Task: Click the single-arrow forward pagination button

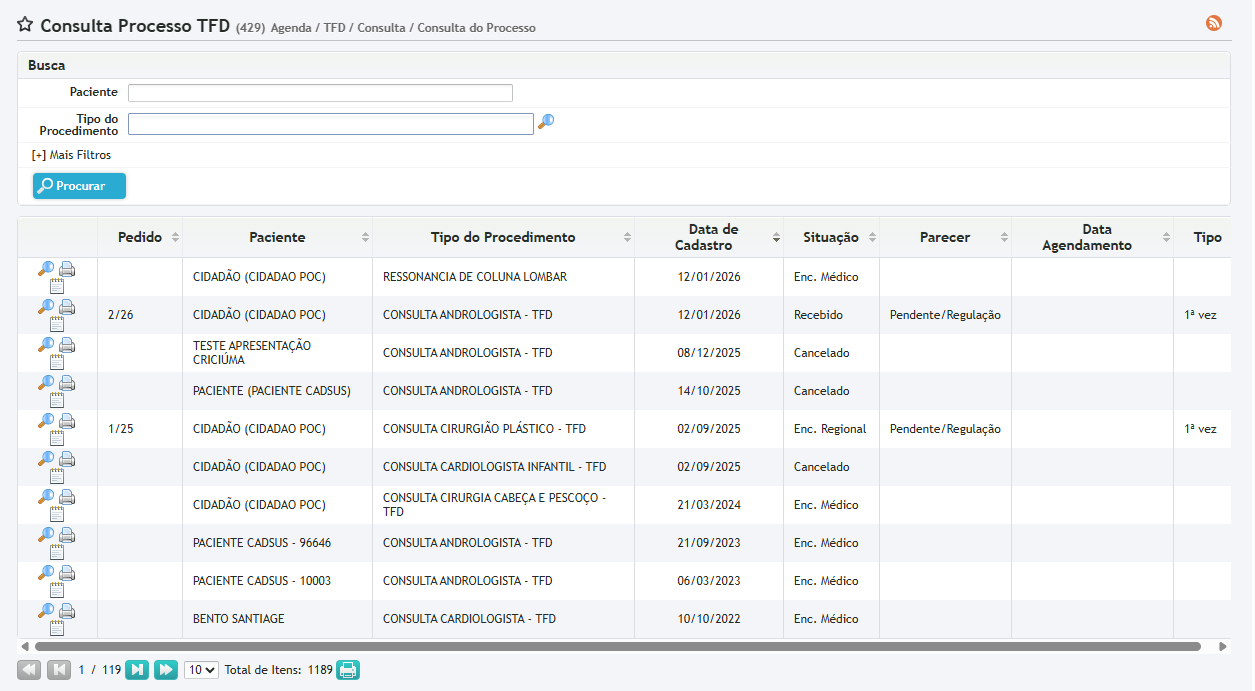Action: coord(137,670)
